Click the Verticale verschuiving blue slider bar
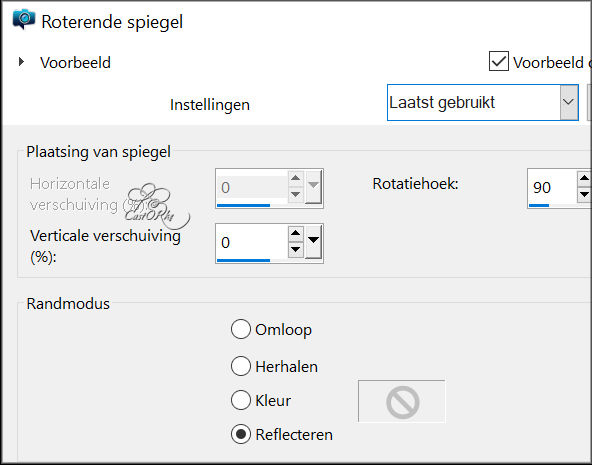Screen dimensions: 592x465 pos(244,260)
